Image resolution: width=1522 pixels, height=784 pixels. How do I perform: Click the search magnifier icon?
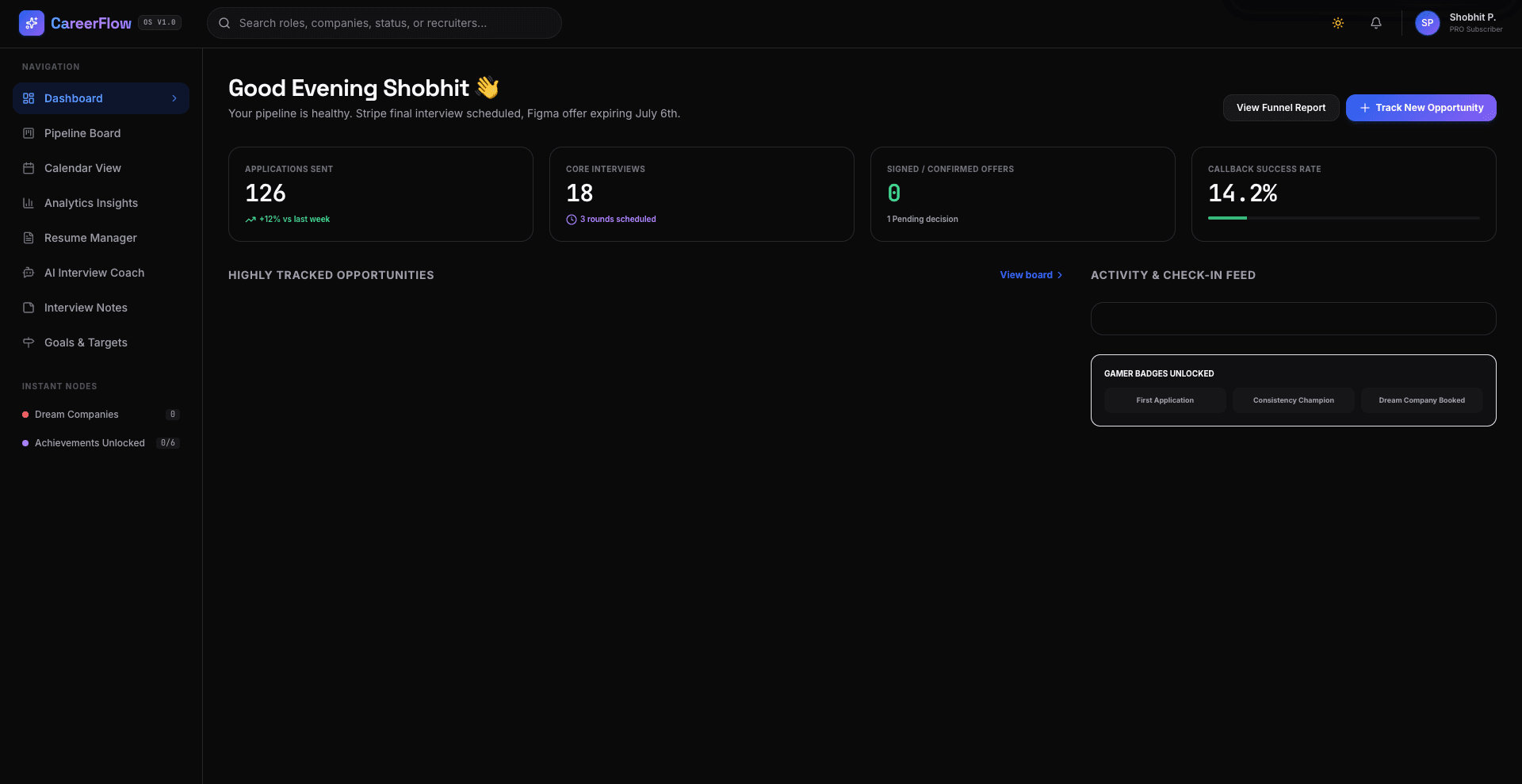pyautogui.click(x=224, y=23)
